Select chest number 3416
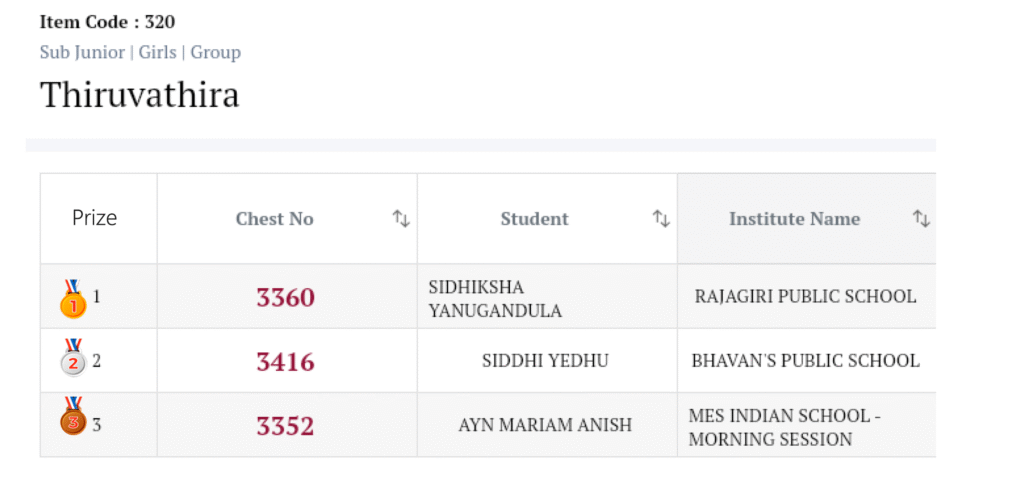 285,361
